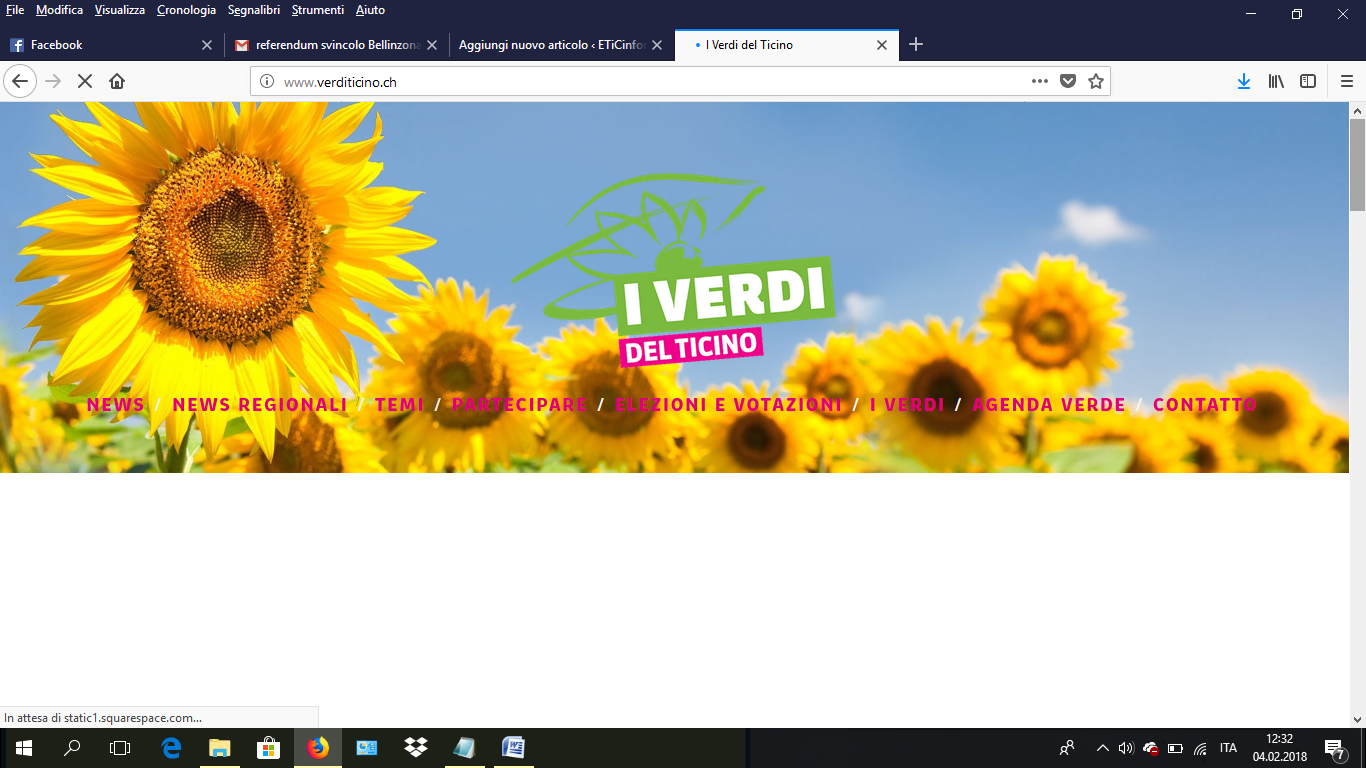Open the Wi-Fi network icon in tray
1366x768 pixels.
1200,748
